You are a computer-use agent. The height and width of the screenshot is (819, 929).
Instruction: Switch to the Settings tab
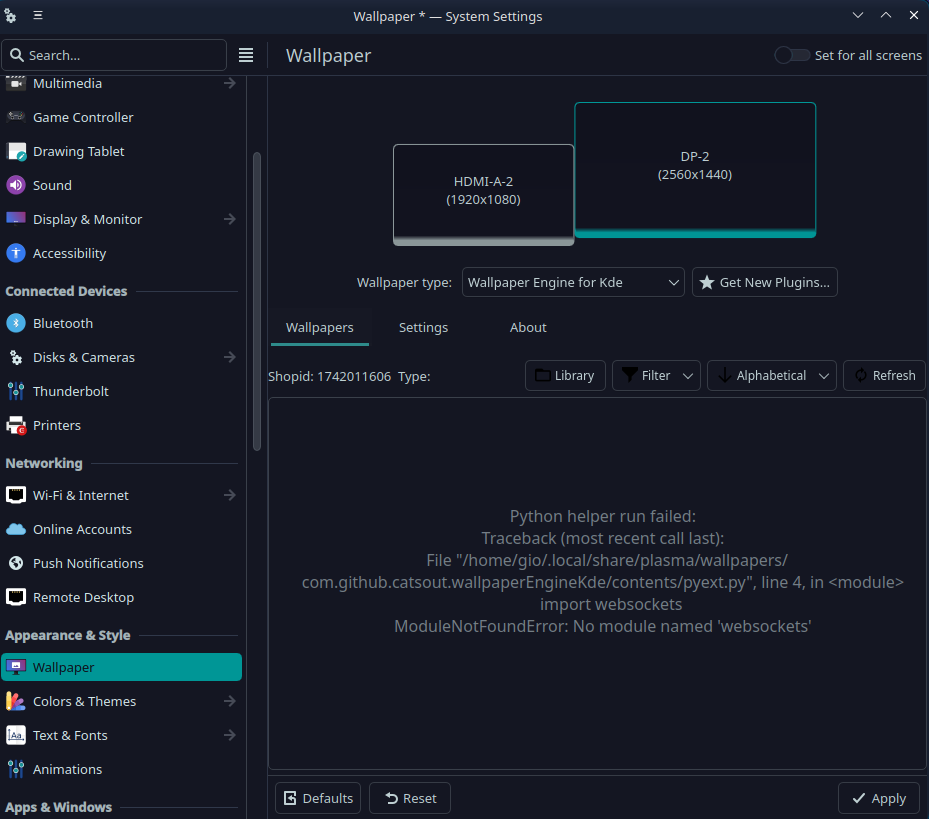pyautogui.click(x=423, y=327)
